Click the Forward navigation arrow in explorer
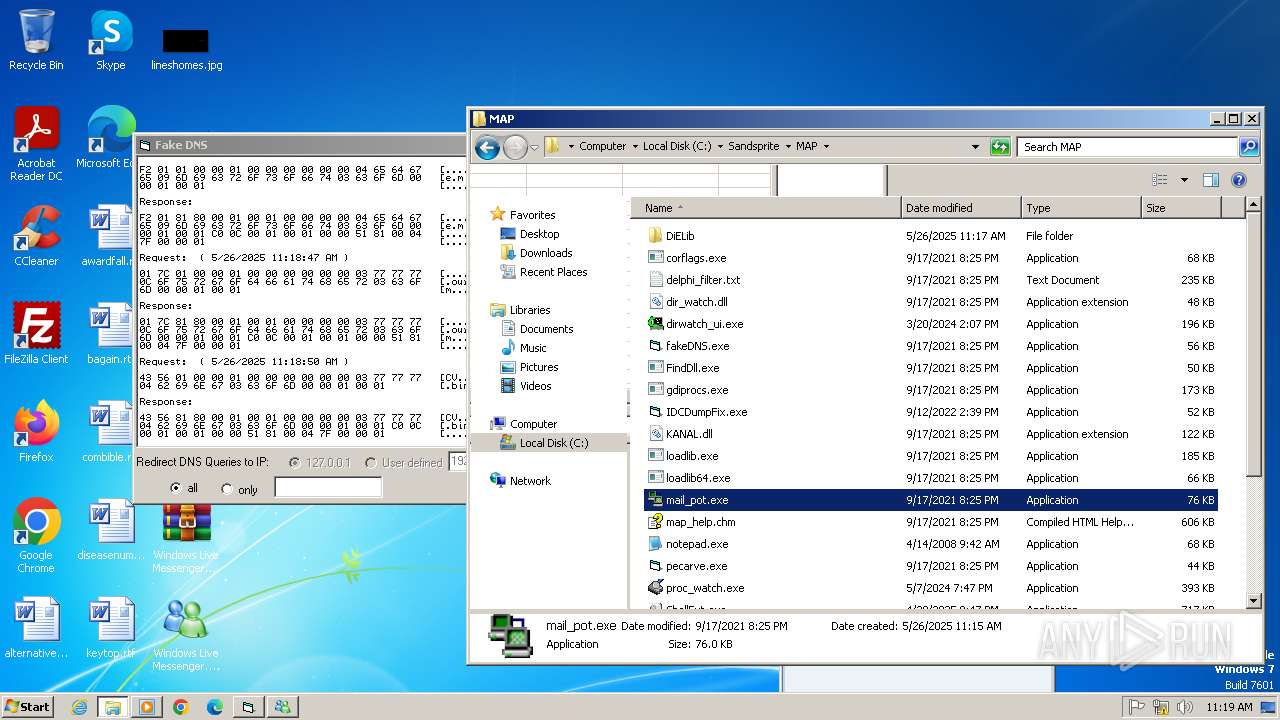1280x720 pixels. point(514,148)
